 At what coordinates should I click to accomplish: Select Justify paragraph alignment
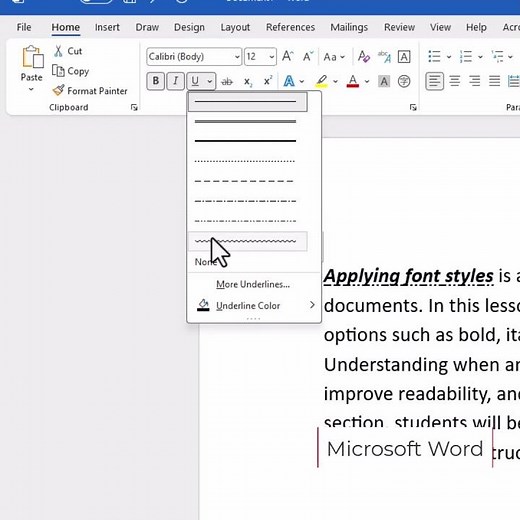click(x=494, y=81)
